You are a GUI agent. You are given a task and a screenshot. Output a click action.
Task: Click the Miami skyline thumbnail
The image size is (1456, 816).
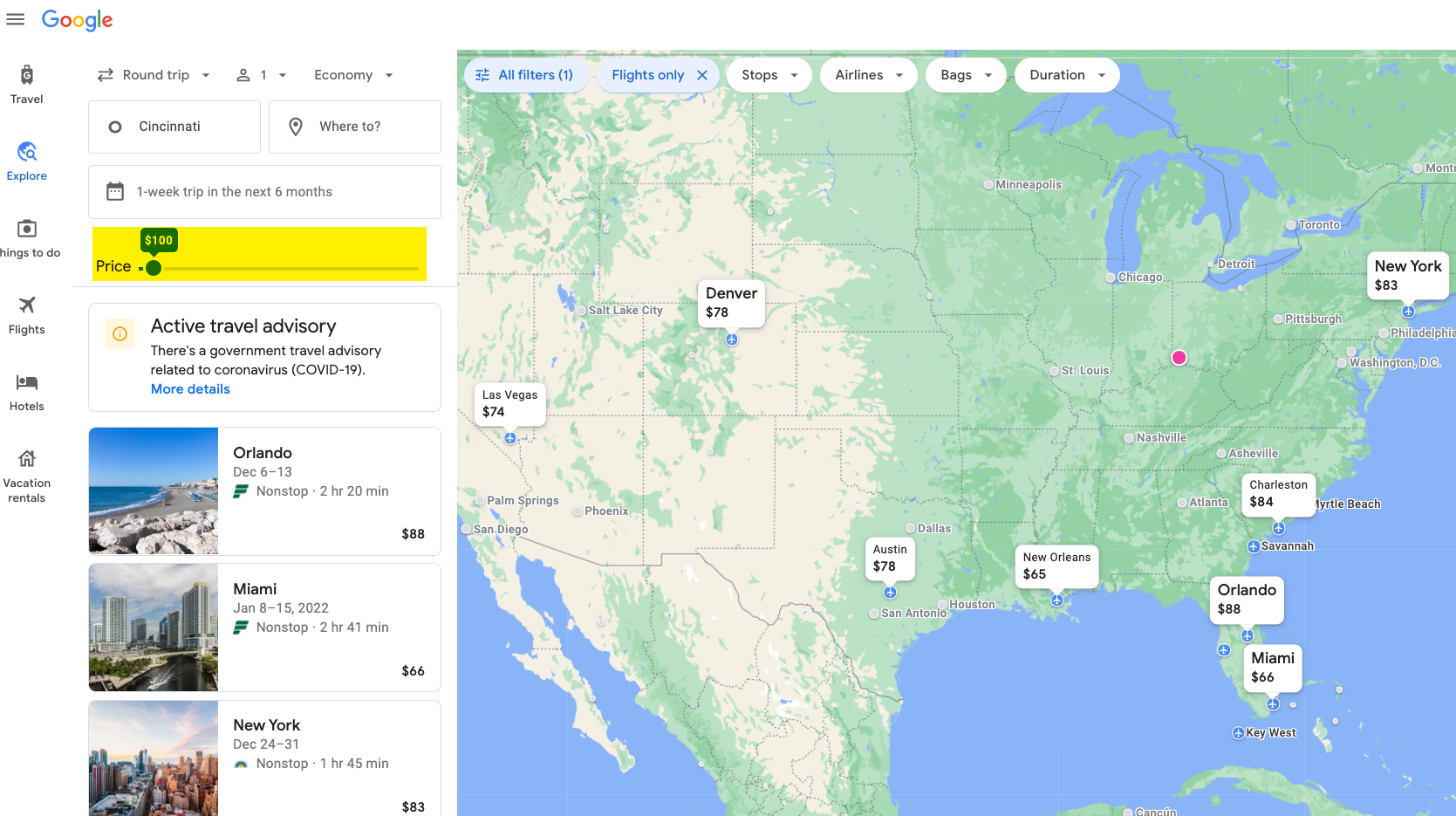click(154, 627)
